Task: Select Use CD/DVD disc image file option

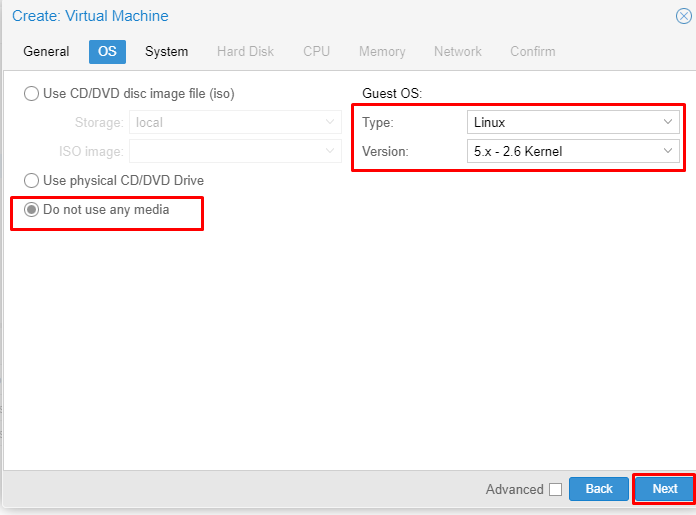Action: click(32, 94)
